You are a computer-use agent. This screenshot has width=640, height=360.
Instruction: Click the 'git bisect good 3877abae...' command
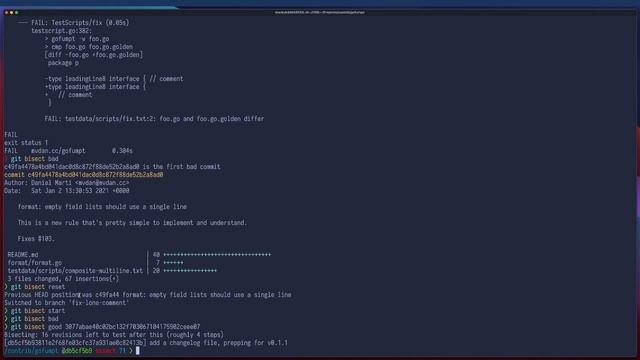[x=105, y=327]
